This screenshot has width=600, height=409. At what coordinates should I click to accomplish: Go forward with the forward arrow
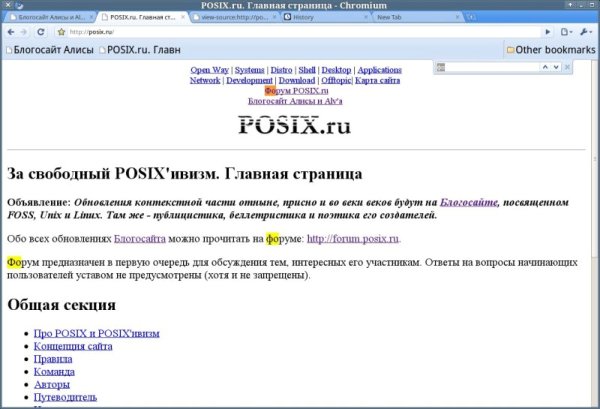(x=24, y=32)
